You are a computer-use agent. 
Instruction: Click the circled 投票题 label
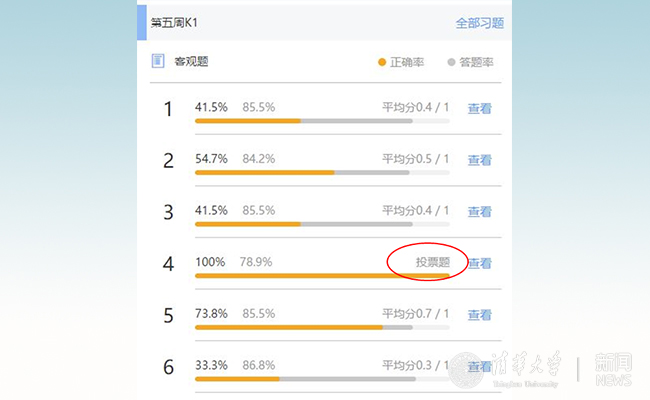coord(433,263)
